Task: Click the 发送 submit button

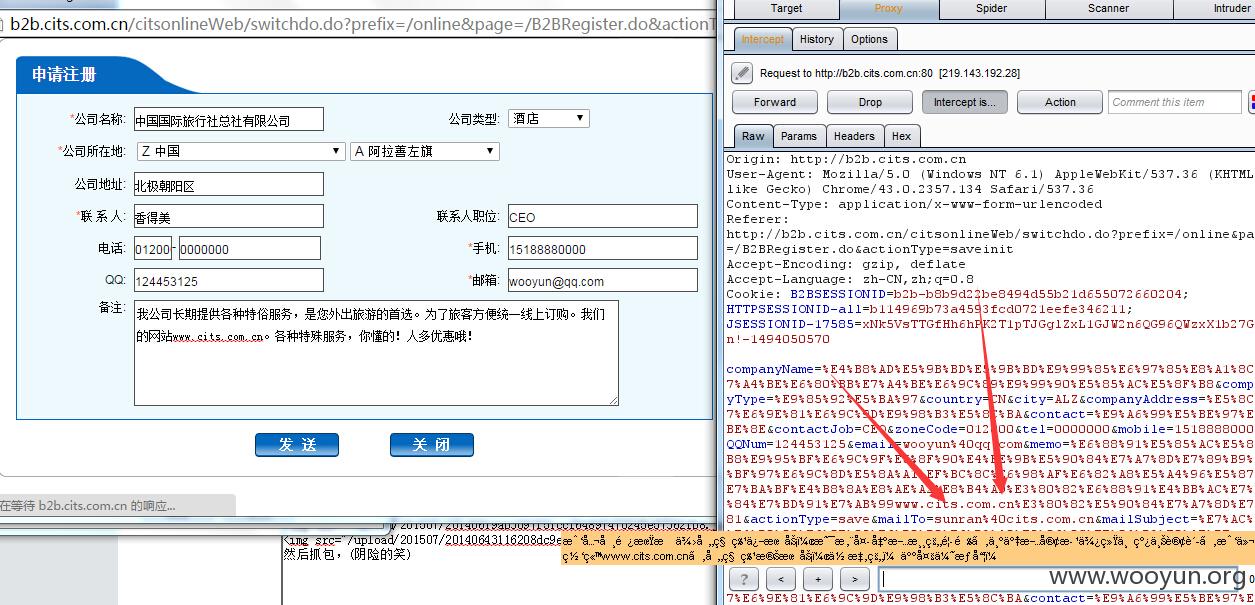Action: pos(297,445)
